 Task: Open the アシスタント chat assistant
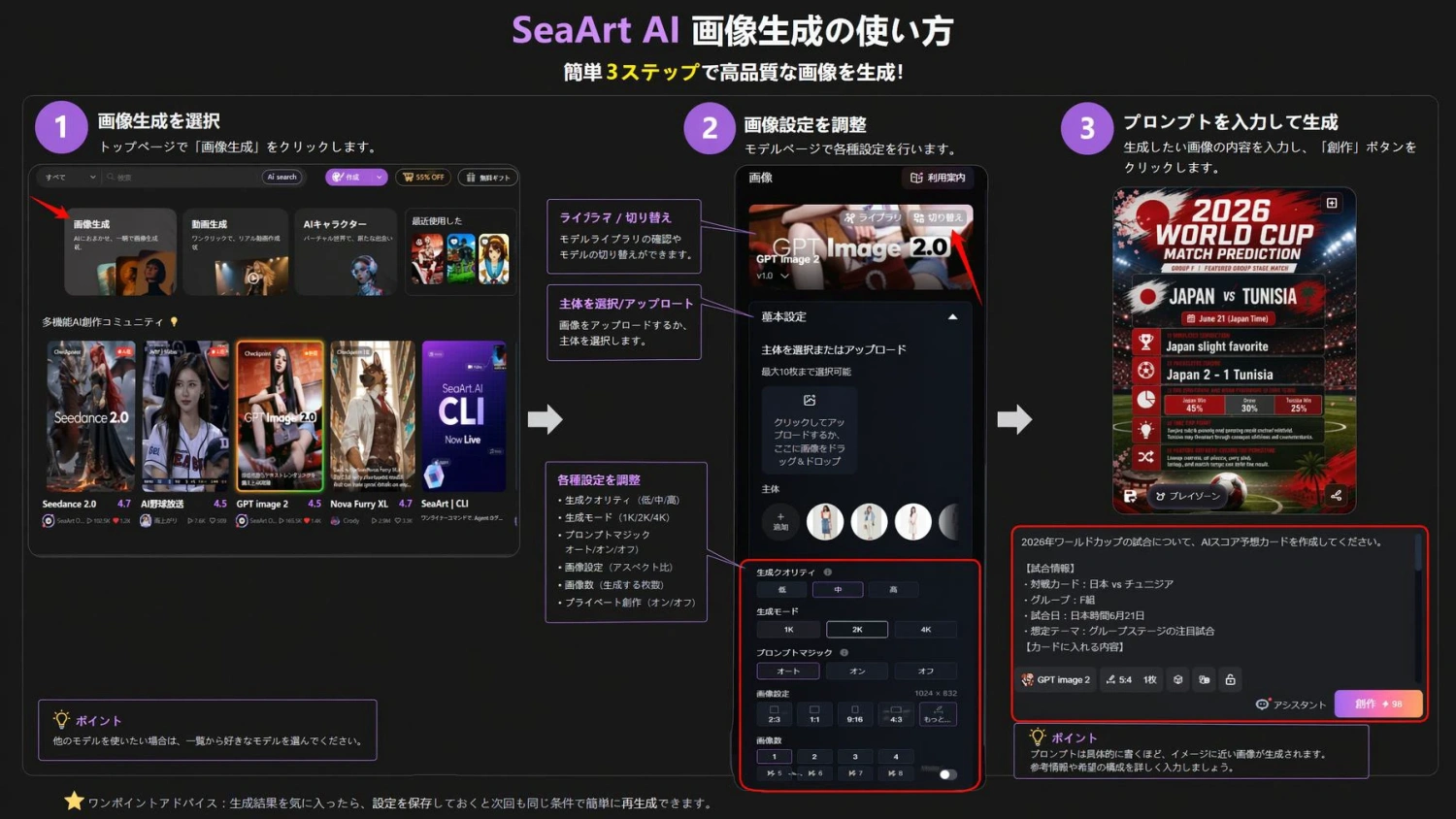[1290, 704]
